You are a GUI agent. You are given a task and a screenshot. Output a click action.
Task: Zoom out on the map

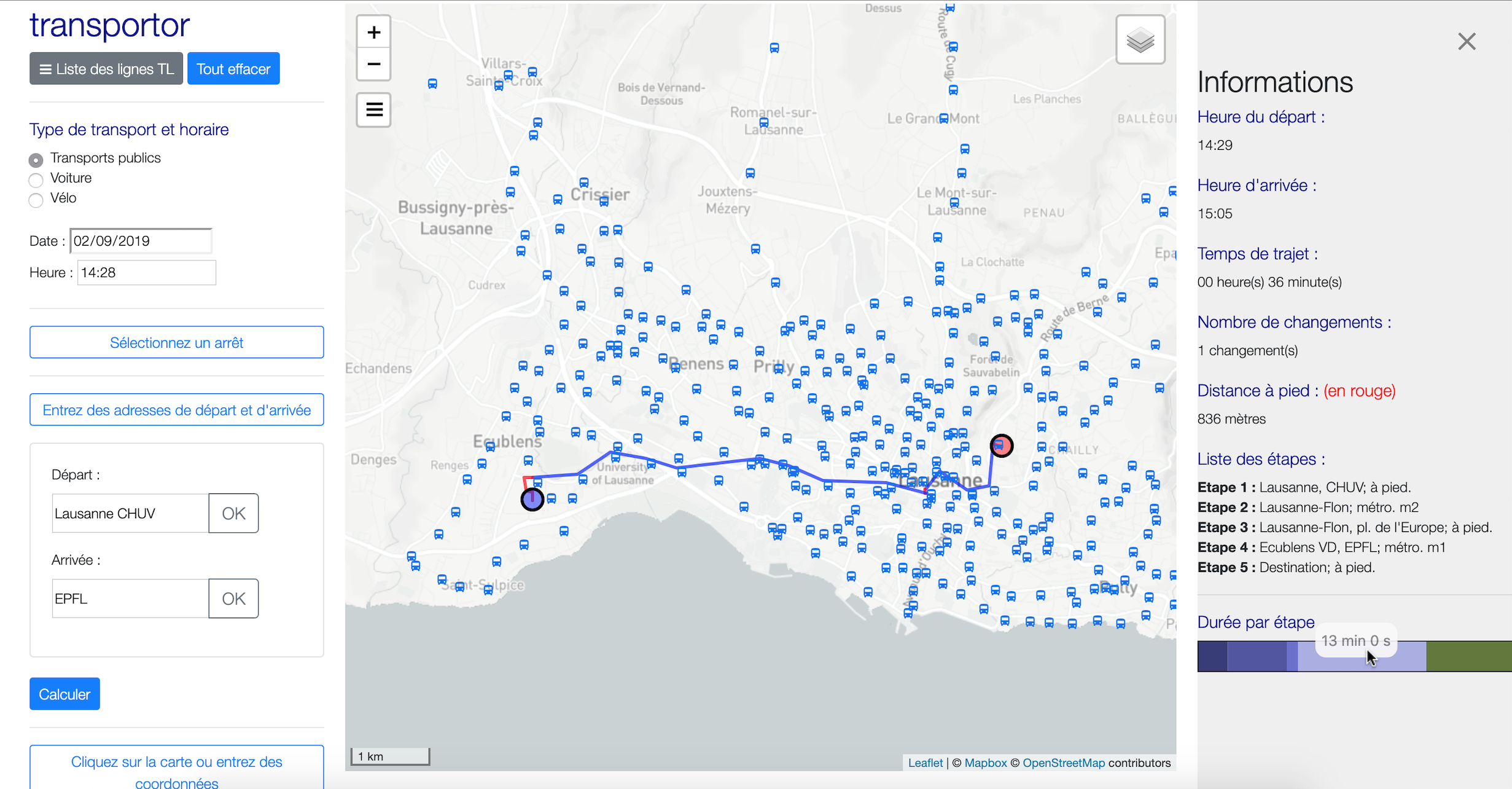pyautogui.click(x=373, y=64)
